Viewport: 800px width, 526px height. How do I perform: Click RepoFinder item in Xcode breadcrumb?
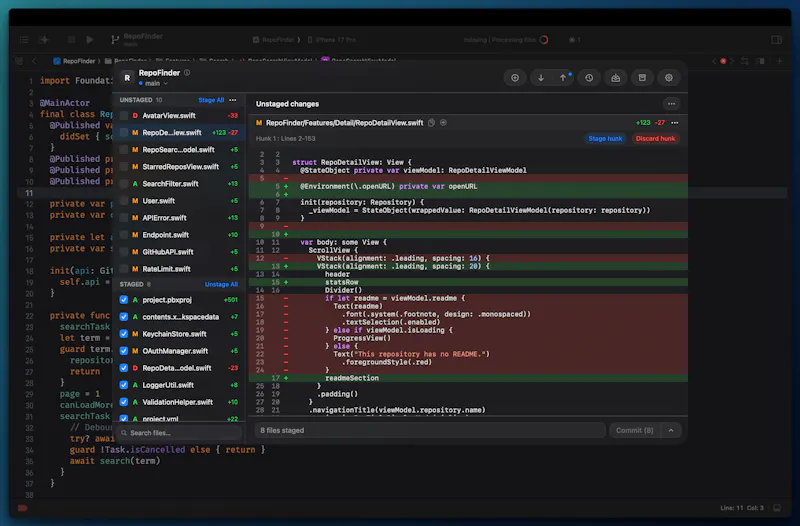point(74,61)
